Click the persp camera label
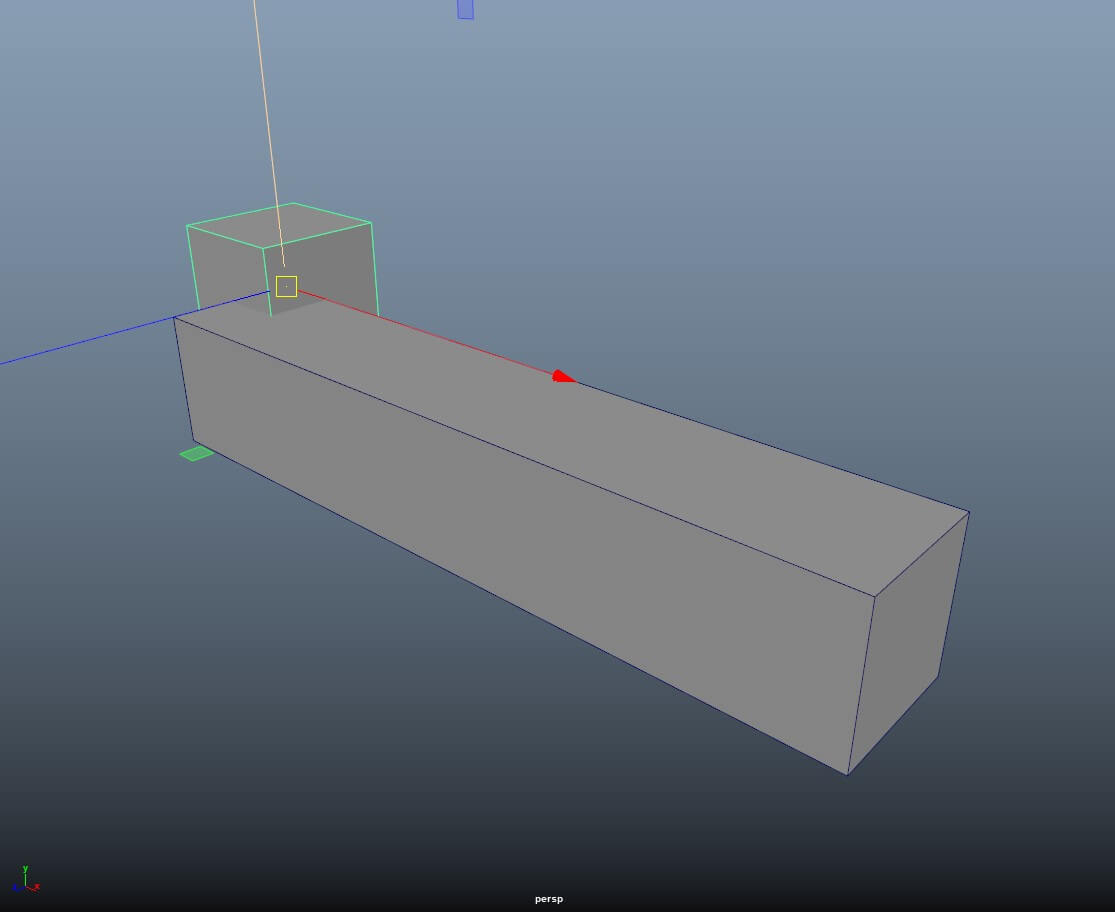Screen dimensions: 1115x912 (x=549, y=898)
